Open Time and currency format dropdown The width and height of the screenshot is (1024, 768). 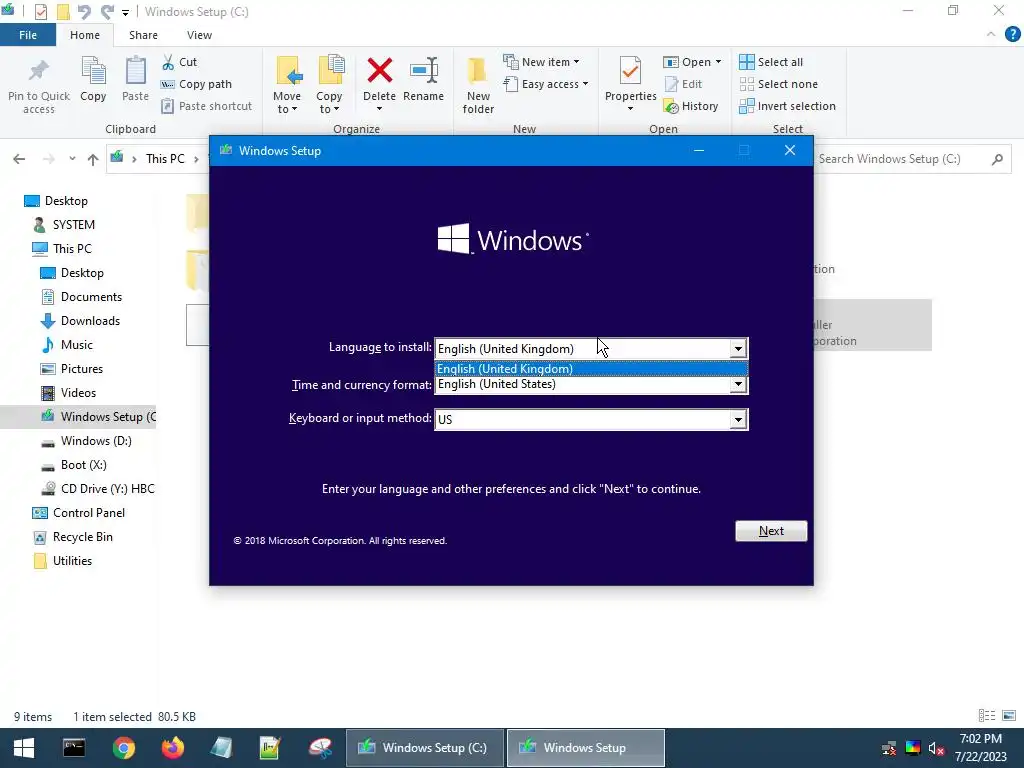coord(738,385)
